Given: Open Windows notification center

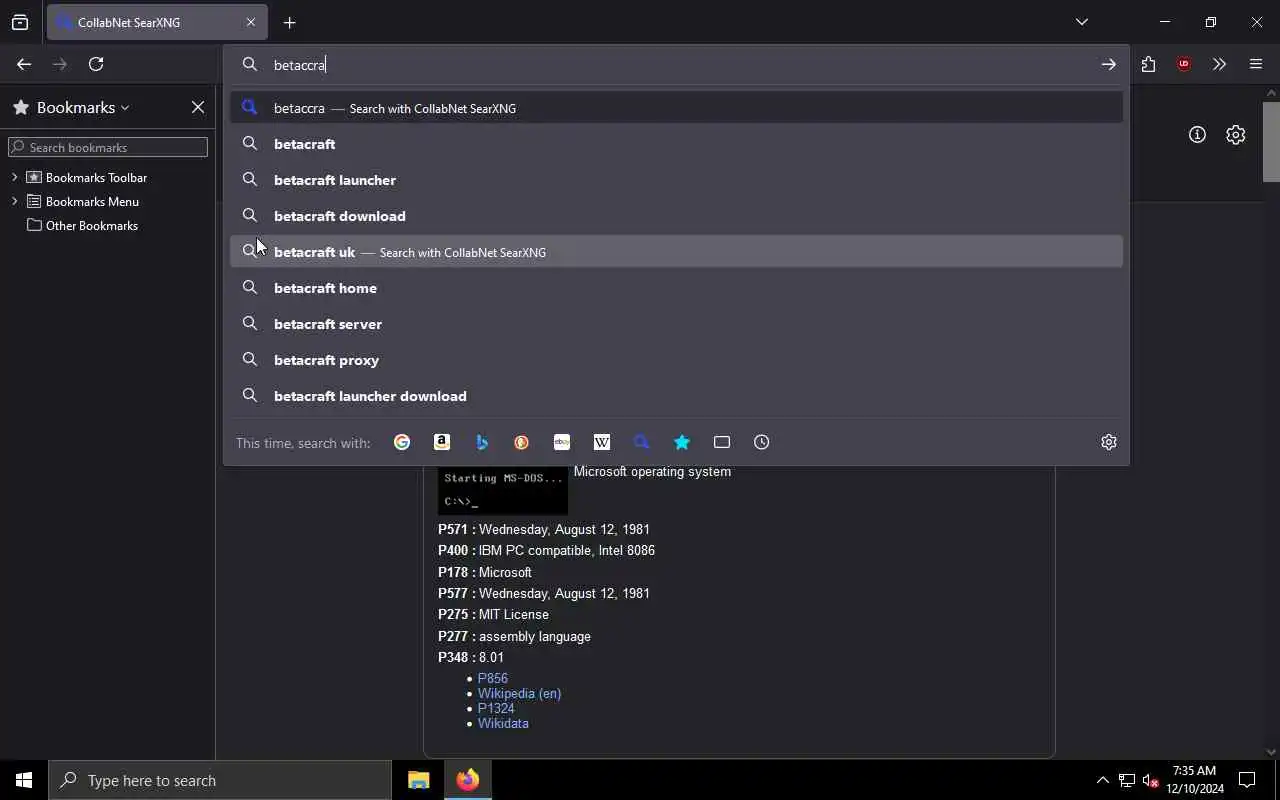Looking at the screenshot, I should [1248, 780].
